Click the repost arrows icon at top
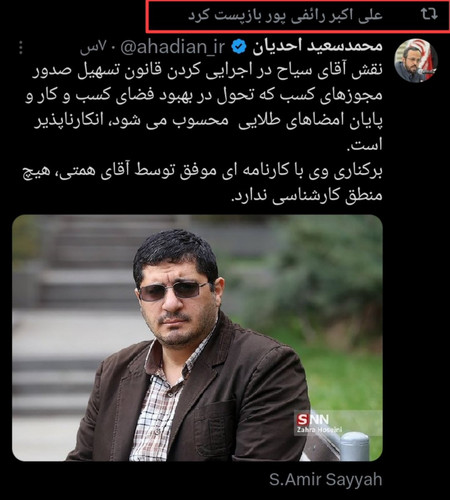The width and height of the screenshot is (450, 500). [429, 14]
